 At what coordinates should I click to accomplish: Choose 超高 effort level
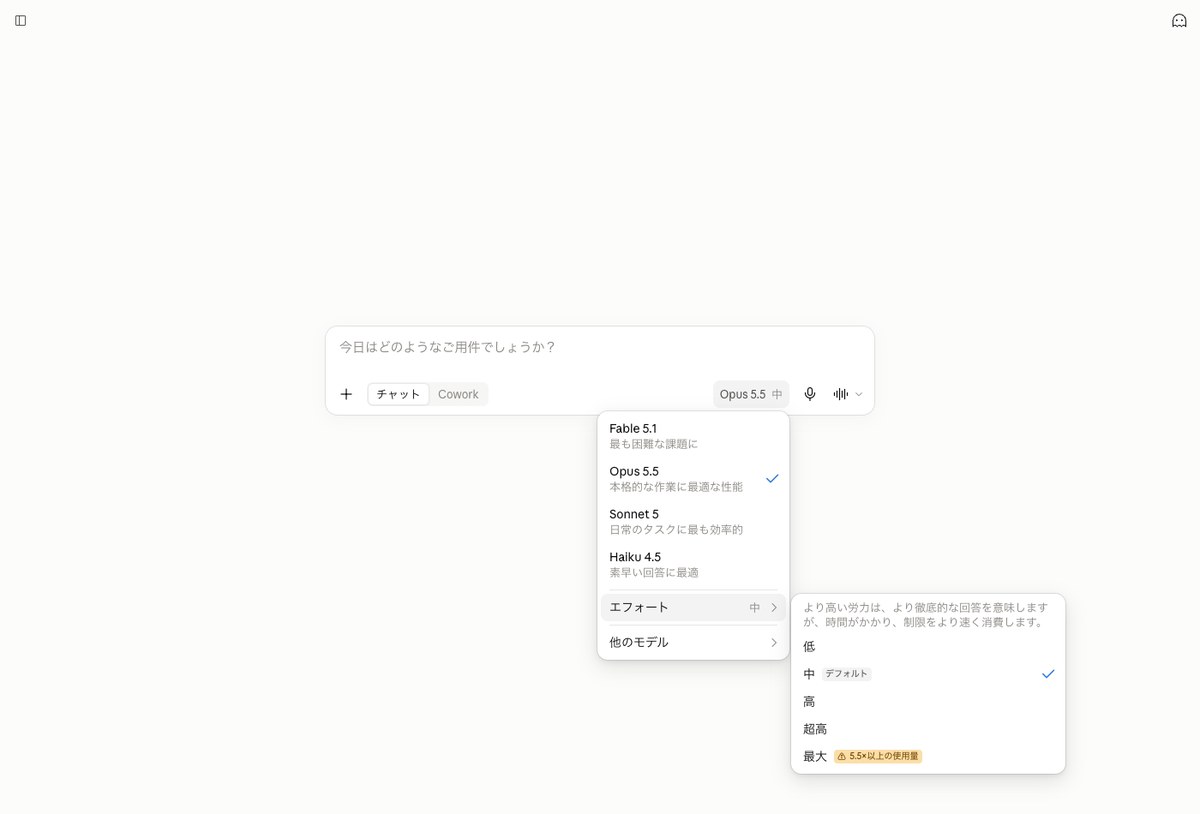[928, 729]
